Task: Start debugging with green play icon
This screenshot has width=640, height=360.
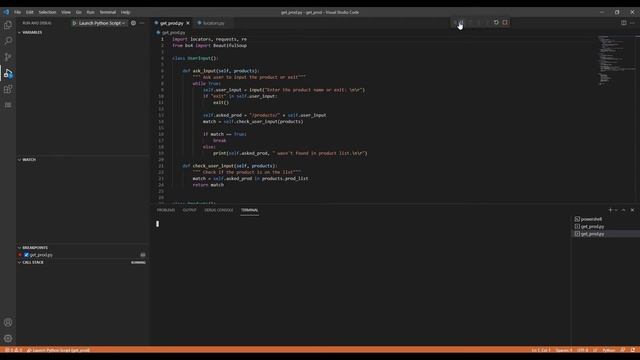Action: 74,23
